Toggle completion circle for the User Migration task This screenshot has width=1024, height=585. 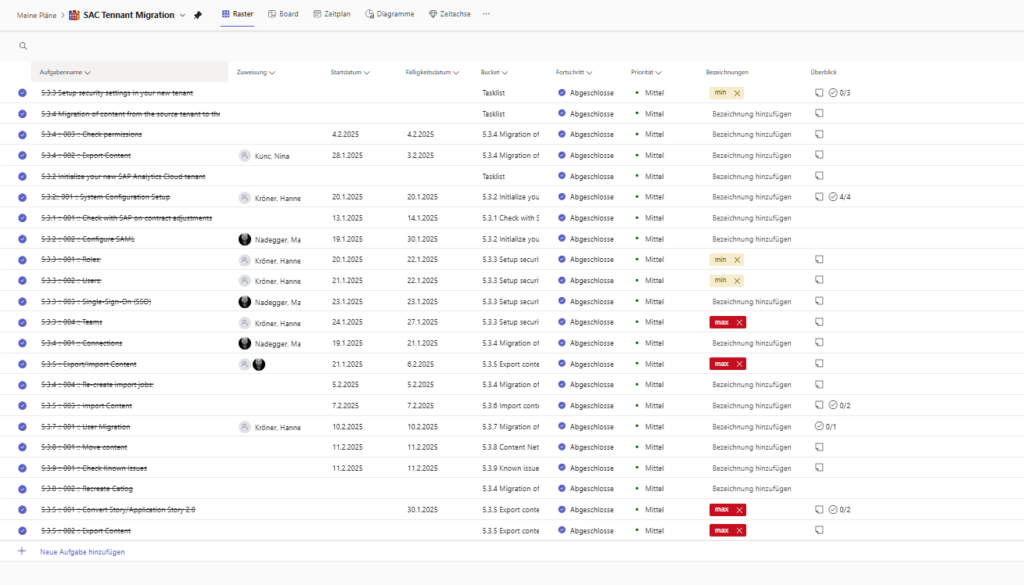point(22,427)
